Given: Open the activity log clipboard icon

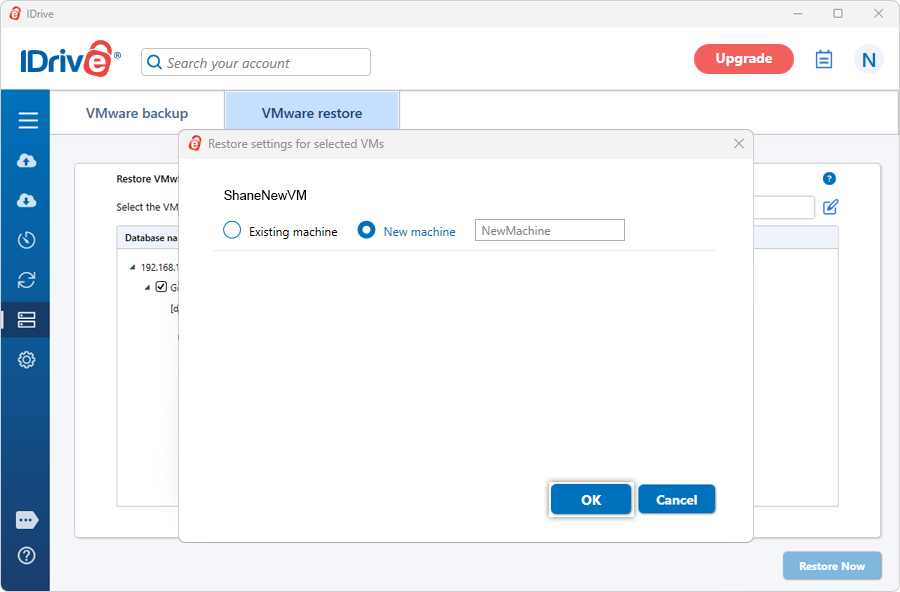Looking at the screenshot, I should (x=824, y=59).
